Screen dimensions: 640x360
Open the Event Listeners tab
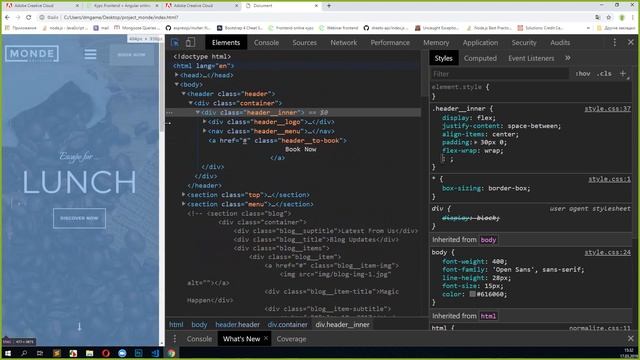point(531,58)
